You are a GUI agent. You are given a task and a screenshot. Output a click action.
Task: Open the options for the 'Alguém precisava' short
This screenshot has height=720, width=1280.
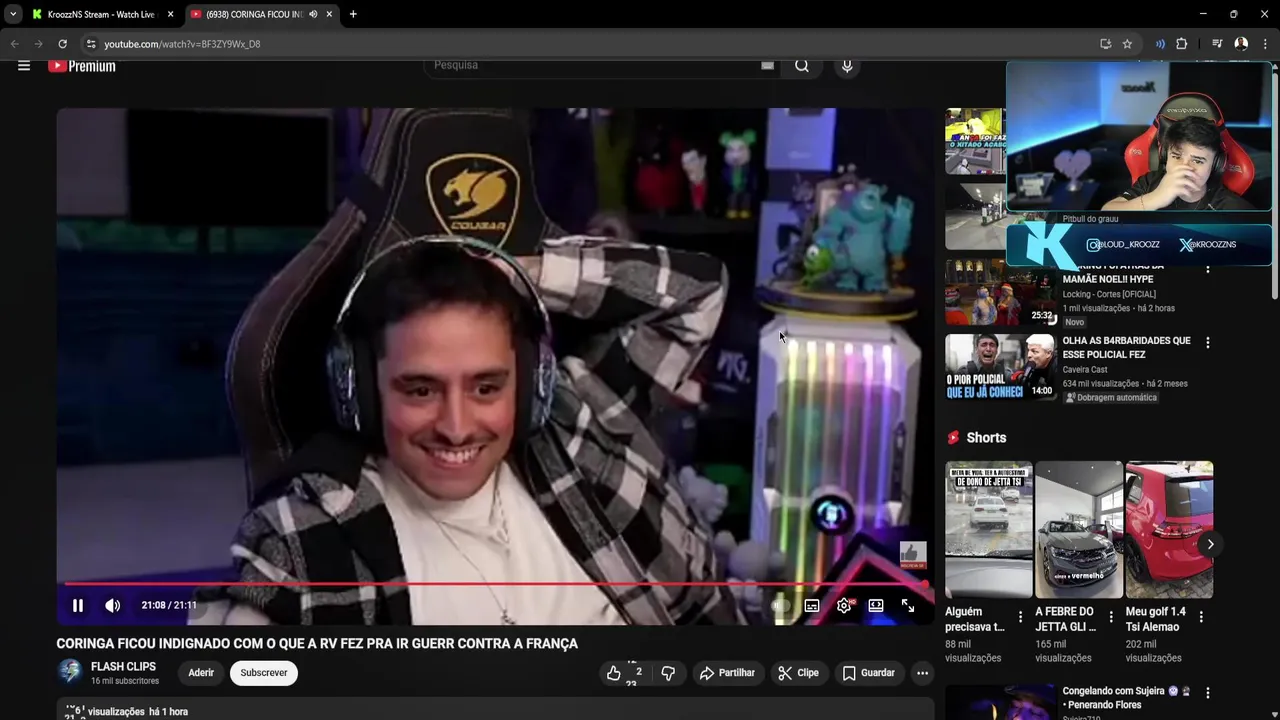1020,617
